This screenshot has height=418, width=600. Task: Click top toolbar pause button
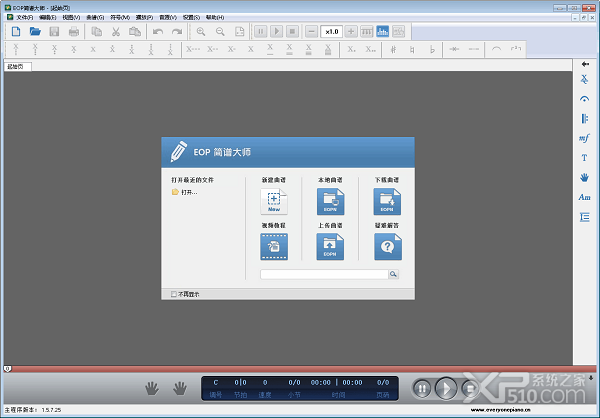pos(261,31)
